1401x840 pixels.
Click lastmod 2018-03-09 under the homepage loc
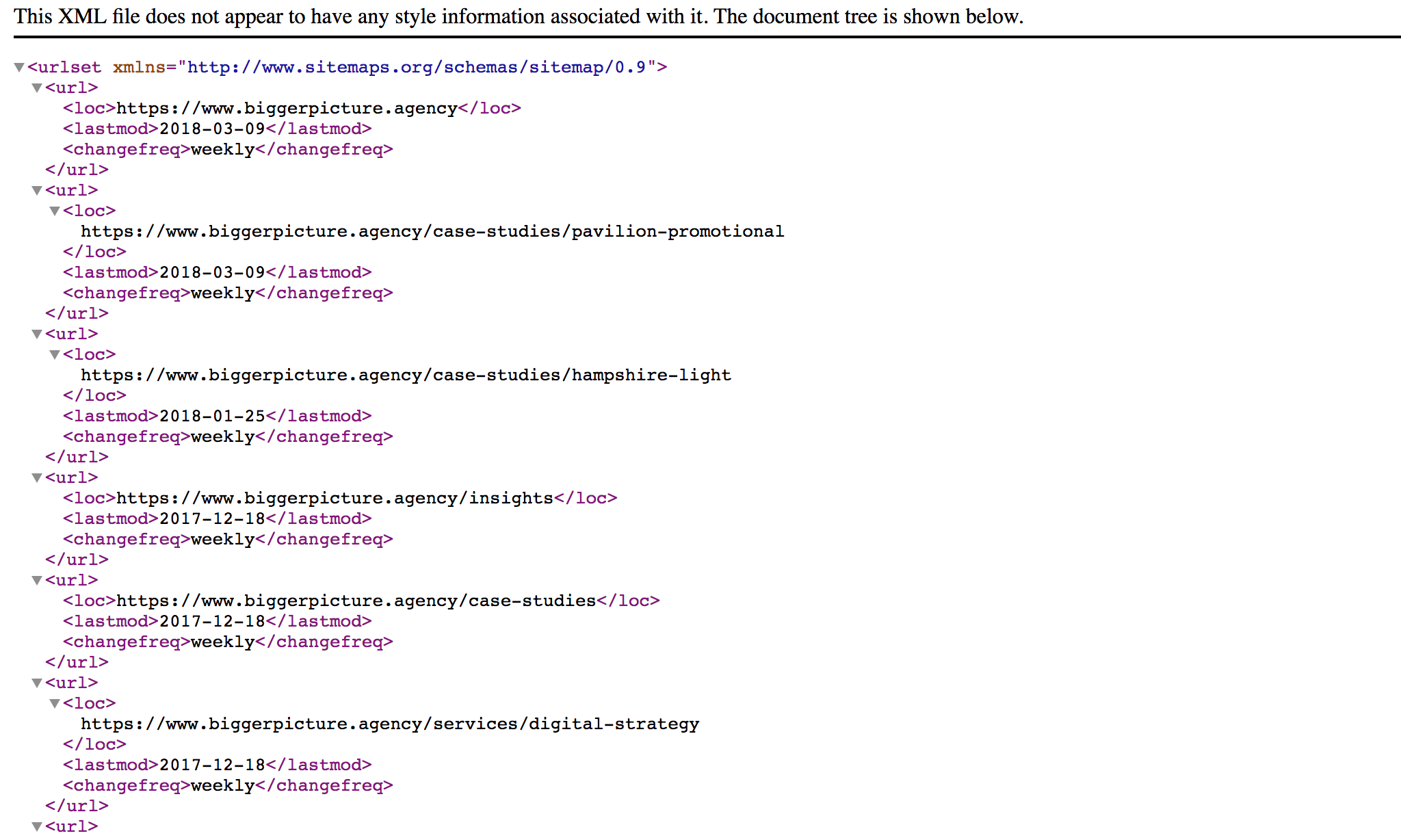[x=212, y=129]
